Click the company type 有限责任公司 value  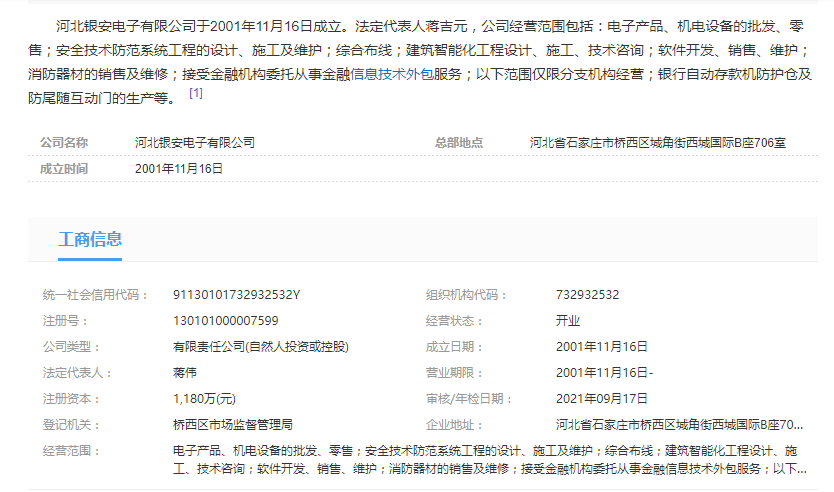click(x=260, y=347)
